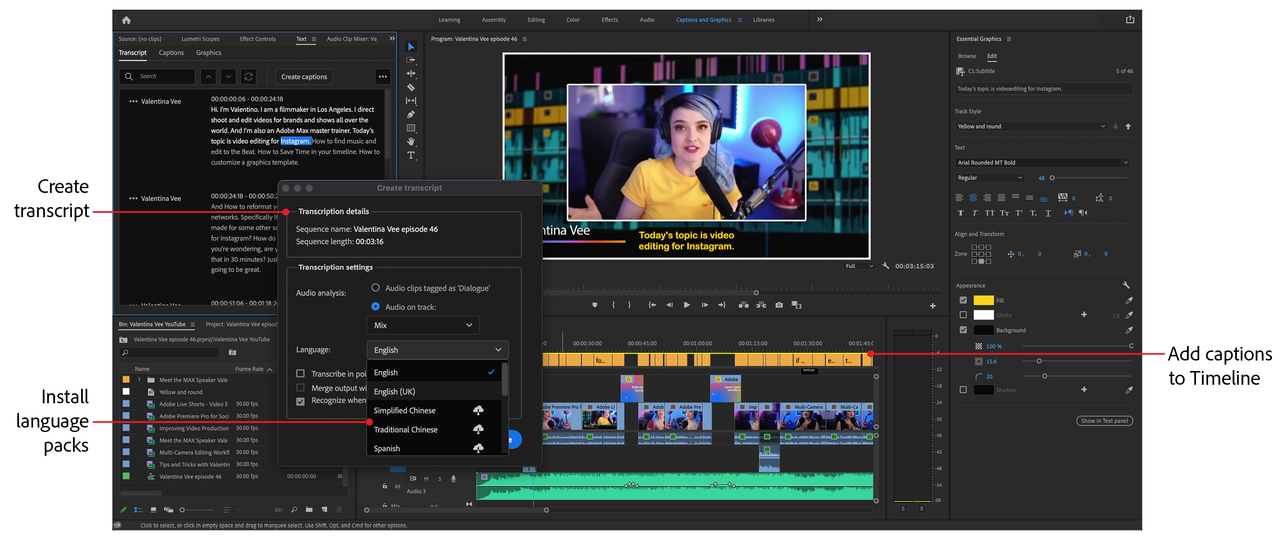Adjust the font size slider
The width and height of the screenshot is (1280, 543).
(1052, 178)
